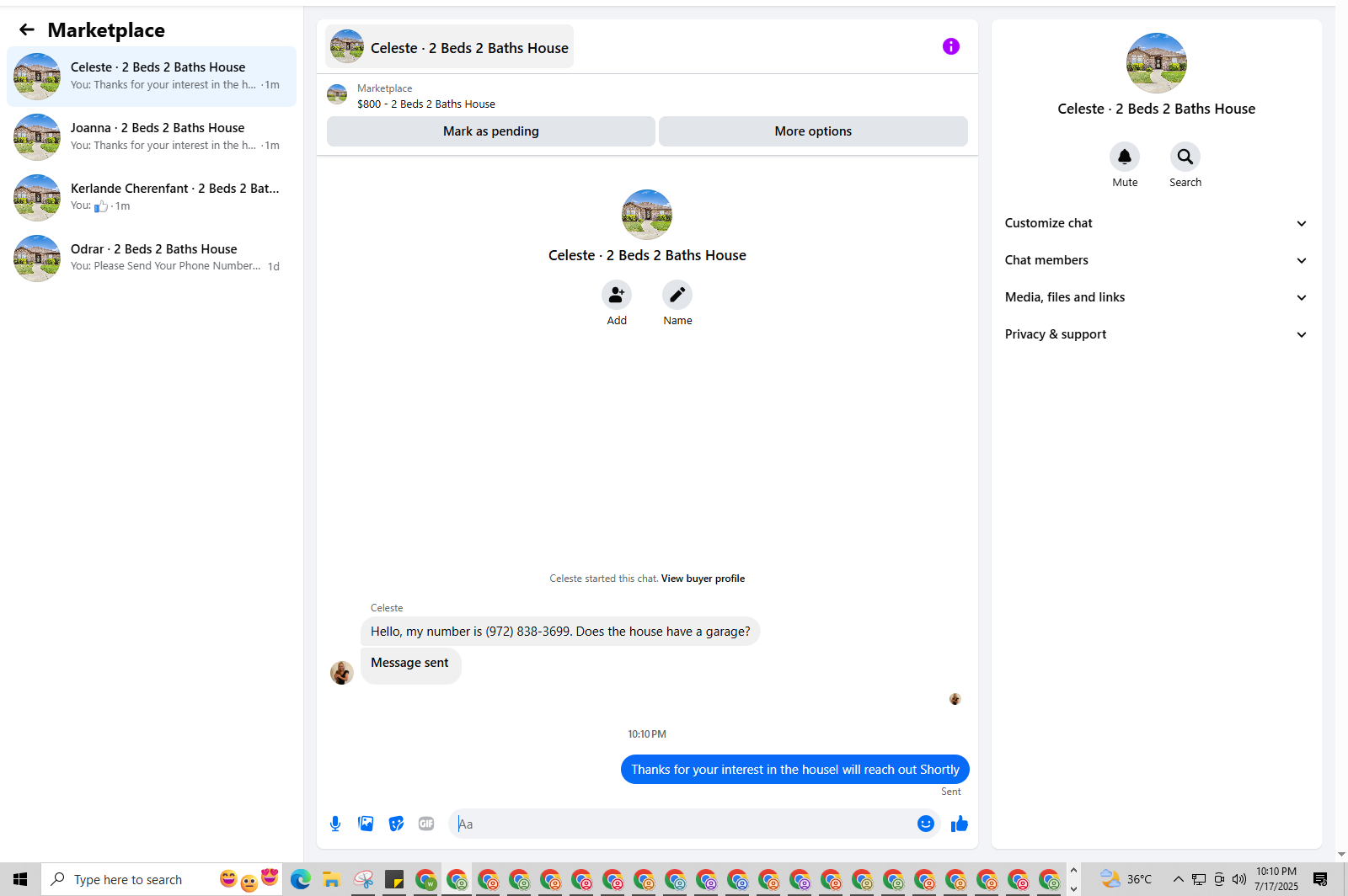Mute this chat with the bell icon

1125,157
